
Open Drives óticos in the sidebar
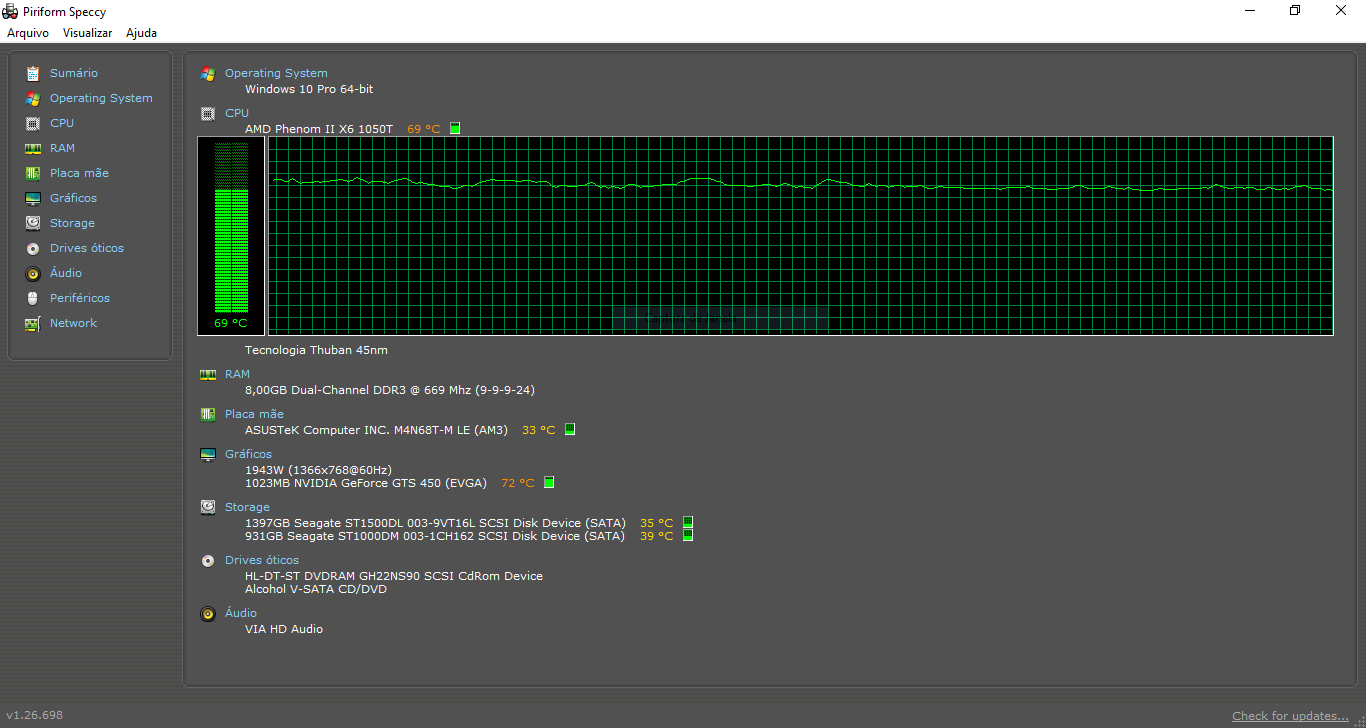(87, 248)
